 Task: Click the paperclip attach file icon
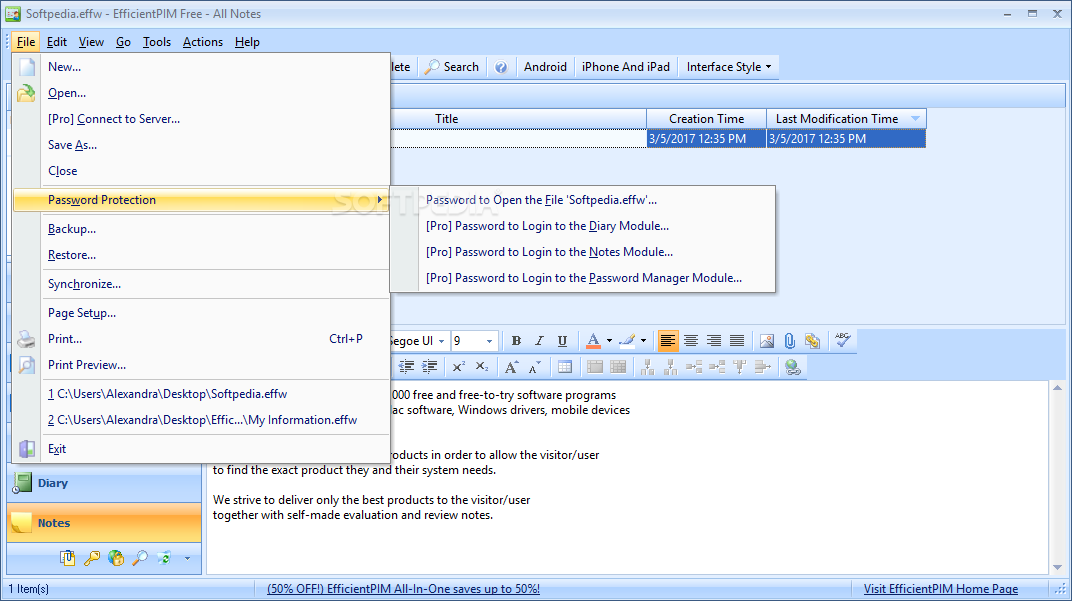(x=790, y=340)
